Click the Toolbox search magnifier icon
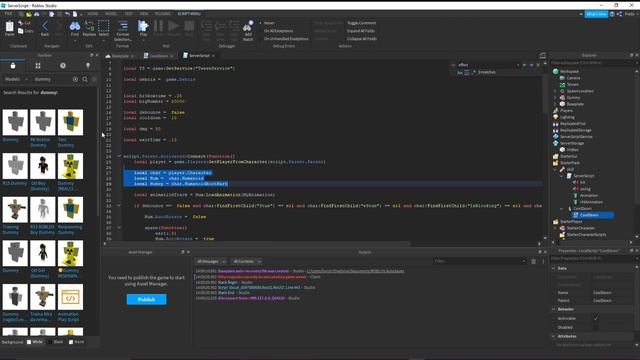This screenshot has height=360, width=640. (85, 79)
